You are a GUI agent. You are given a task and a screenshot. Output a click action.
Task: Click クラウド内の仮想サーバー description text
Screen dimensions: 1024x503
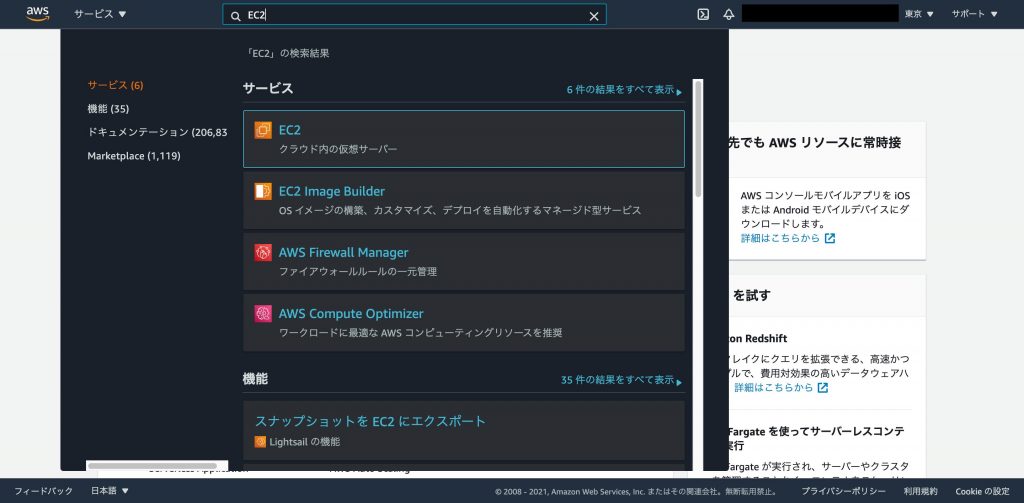[x=338, y=149]
